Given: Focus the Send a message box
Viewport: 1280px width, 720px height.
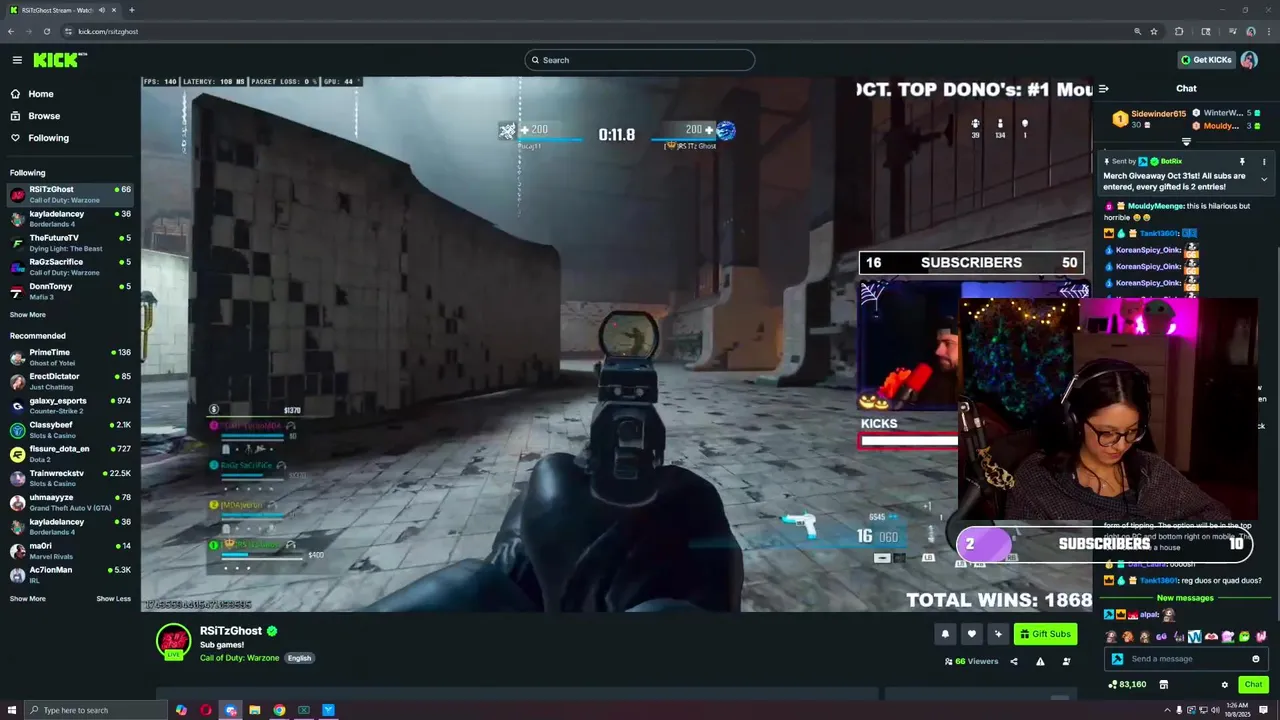Looking at the screenshot, I should coord(1185,659).
